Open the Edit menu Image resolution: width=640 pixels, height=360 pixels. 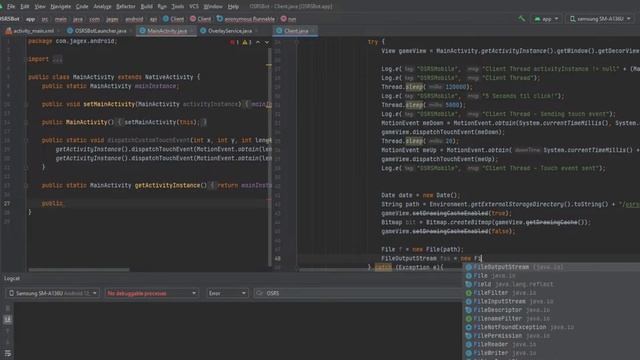point(25,7)
